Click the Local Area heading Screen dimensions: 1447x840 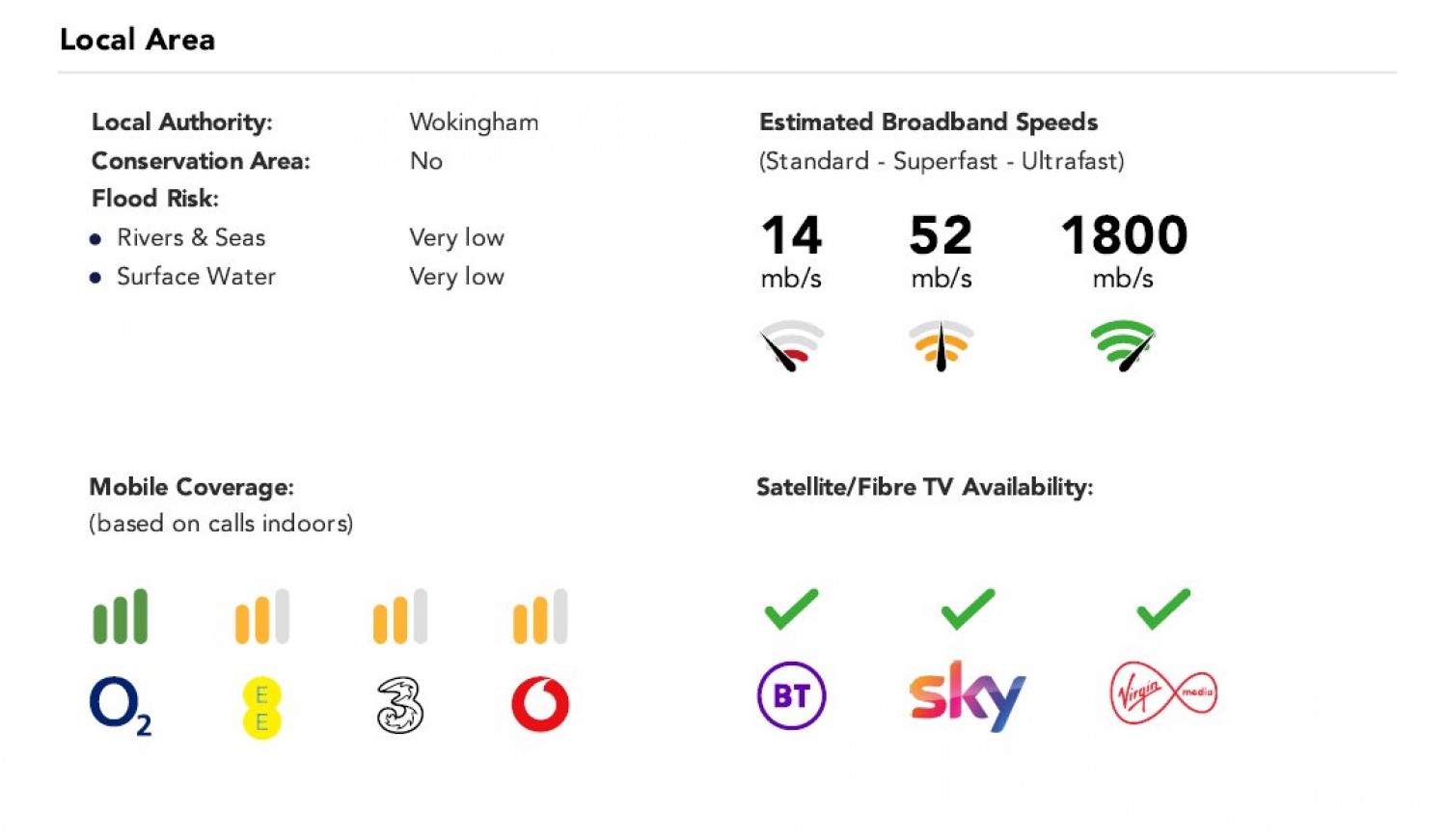pyautogui.click(x=137, y=40)
